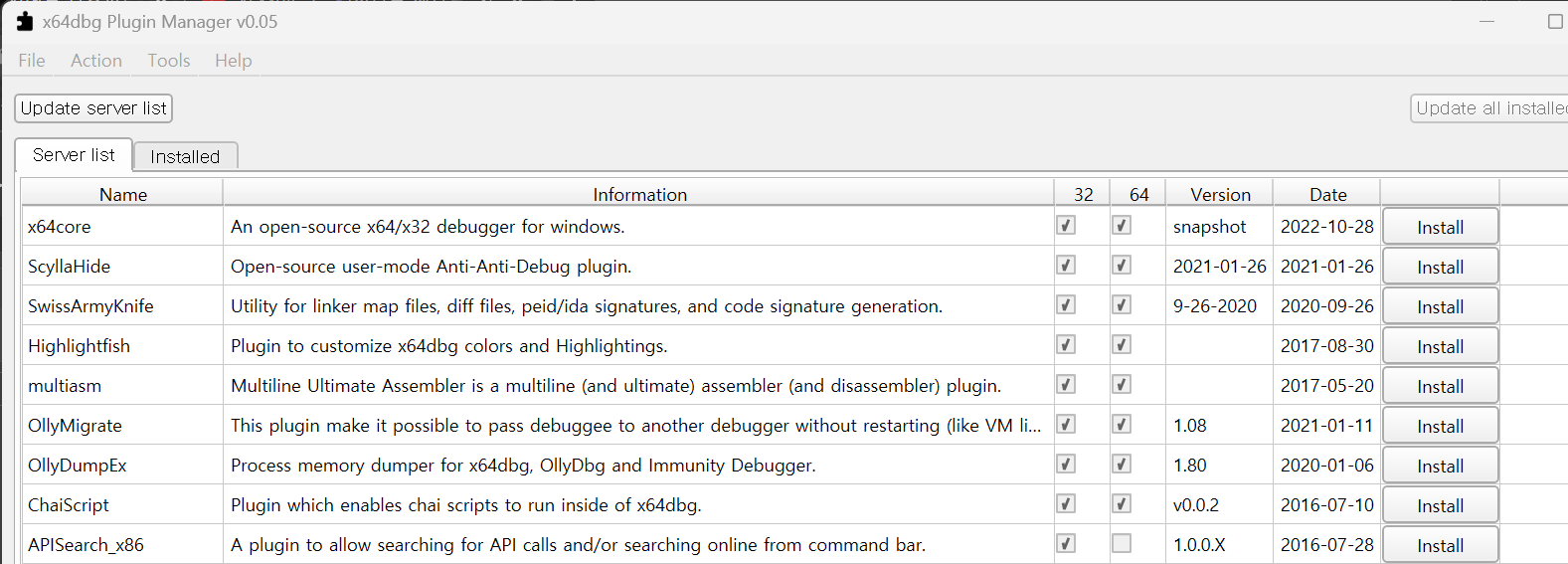Install the SwissArmyKnife plugin
Screen dimensions: 1568x564
pyautogui.click(x=1440, y=306)
